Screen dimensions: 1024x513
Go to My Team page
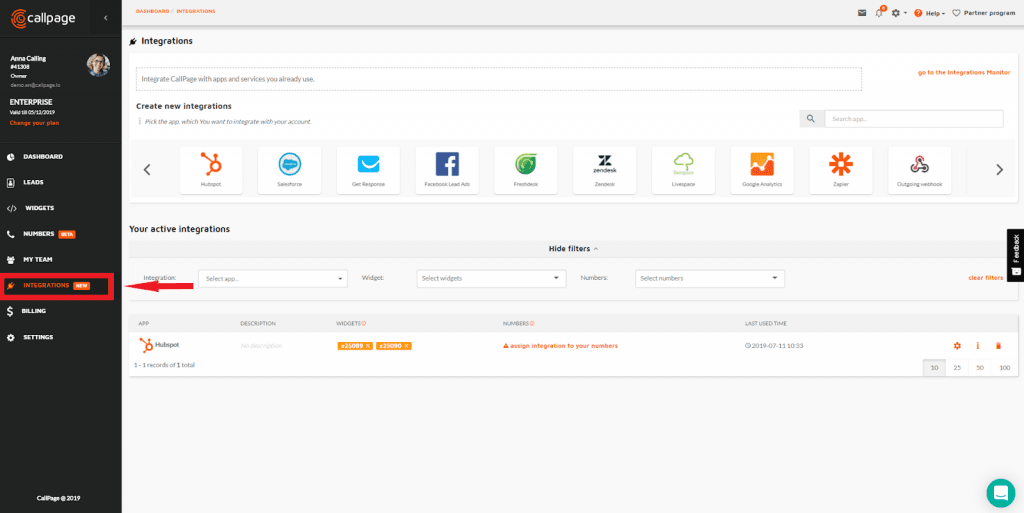(x=37, y=259)
